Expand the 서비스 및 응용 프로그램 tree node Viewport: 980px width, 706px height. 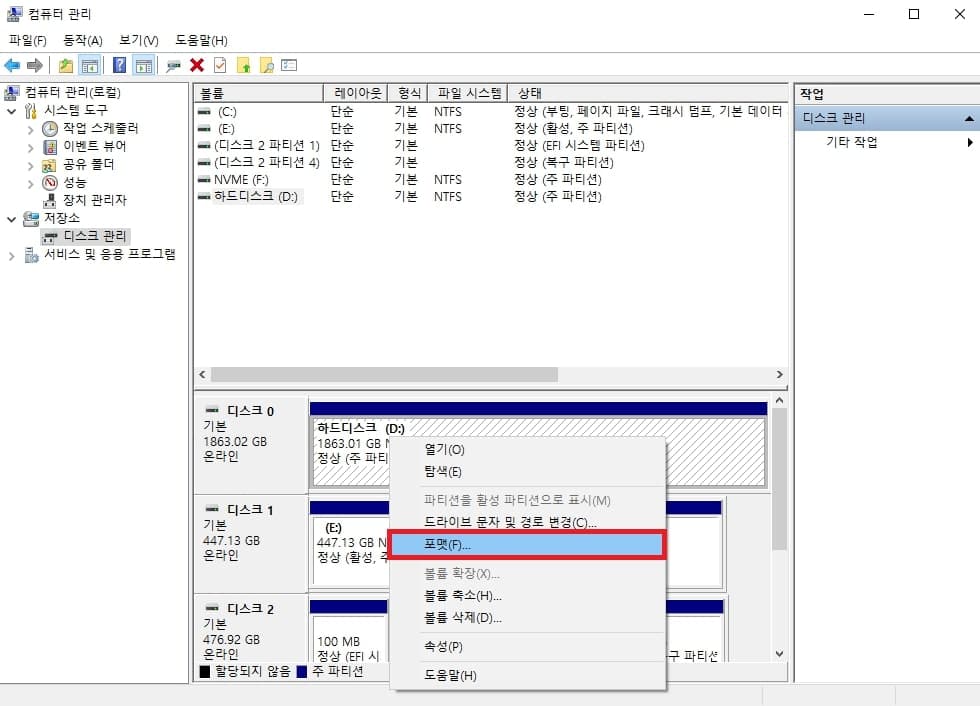click(x=10, y=253)
